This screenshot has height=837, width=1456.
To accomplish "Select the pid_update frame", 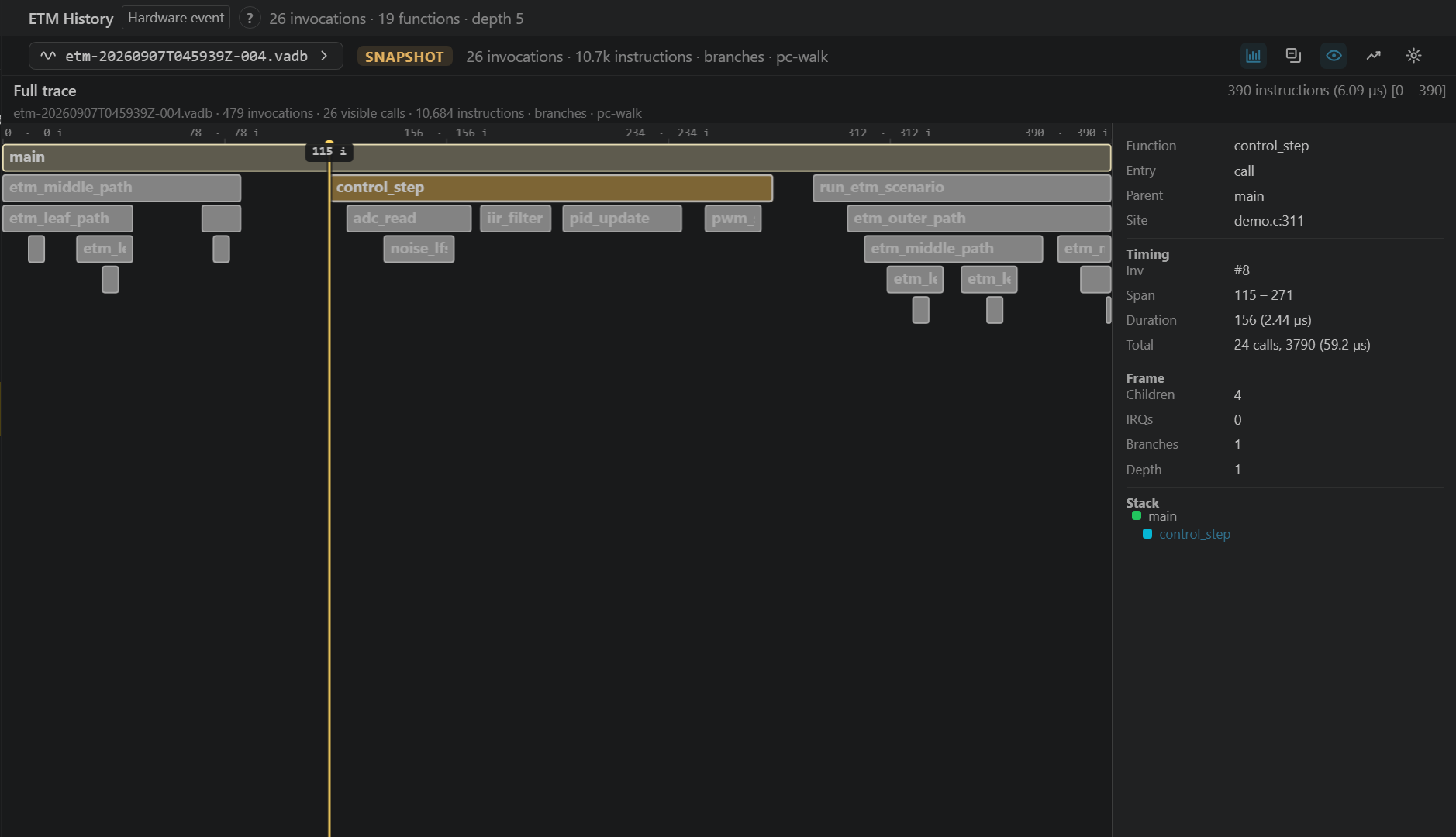I will (622, 219).
